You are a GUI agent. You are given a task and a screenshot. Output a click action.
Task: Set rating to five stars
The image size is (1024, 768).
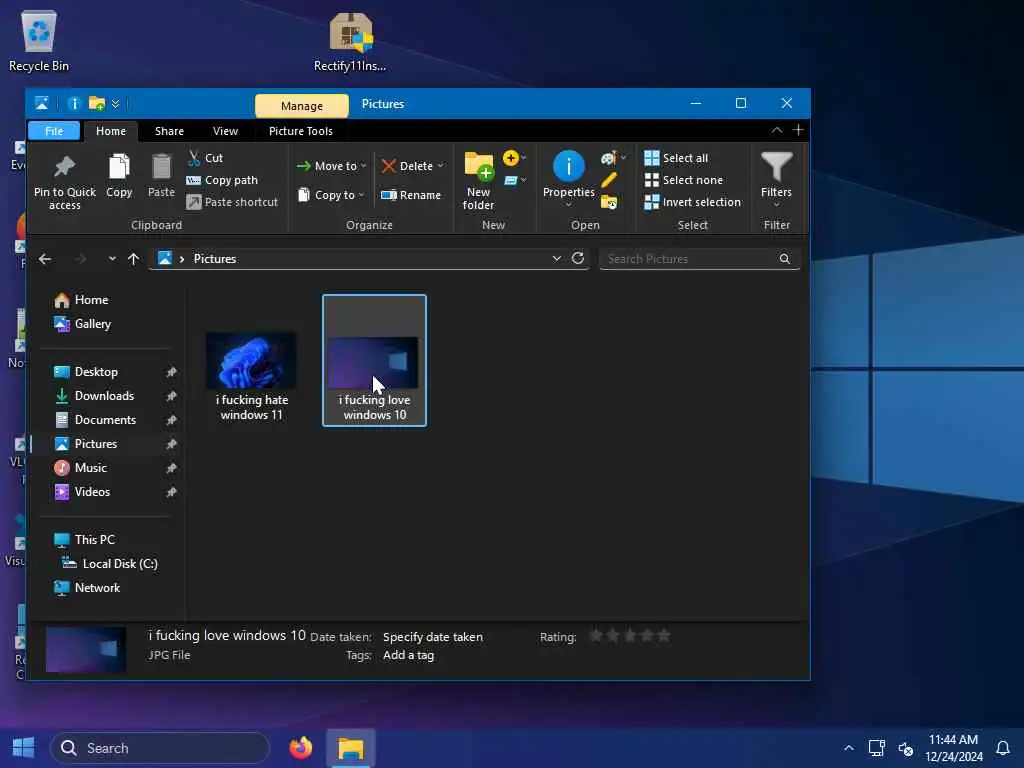click(664, 635)
